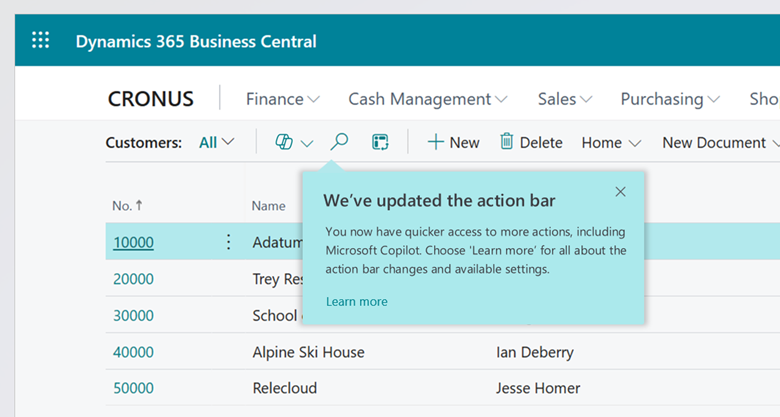
Task: Open customer number 40000
Action: 133,352
